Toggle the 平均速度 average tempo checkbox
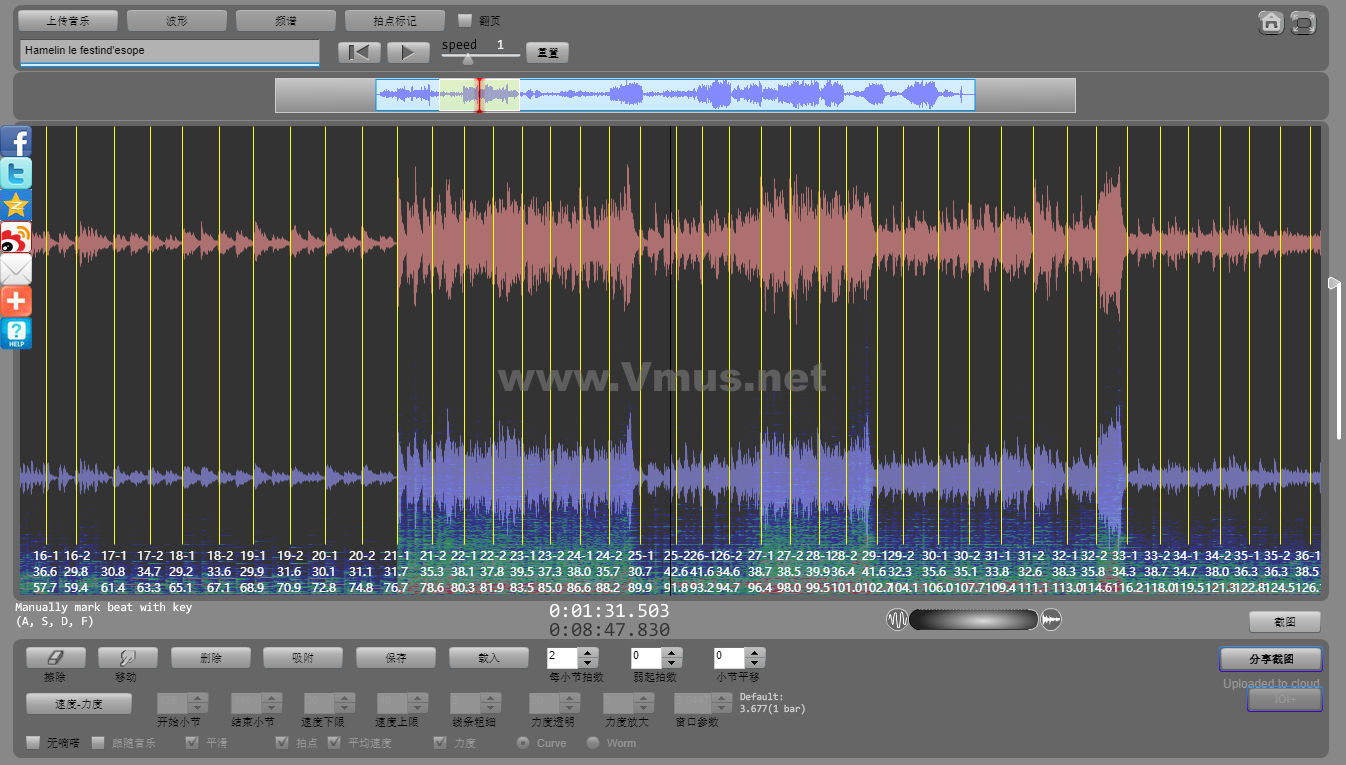The height and width of the screenshot is (765, 1346). click(334, 743)
